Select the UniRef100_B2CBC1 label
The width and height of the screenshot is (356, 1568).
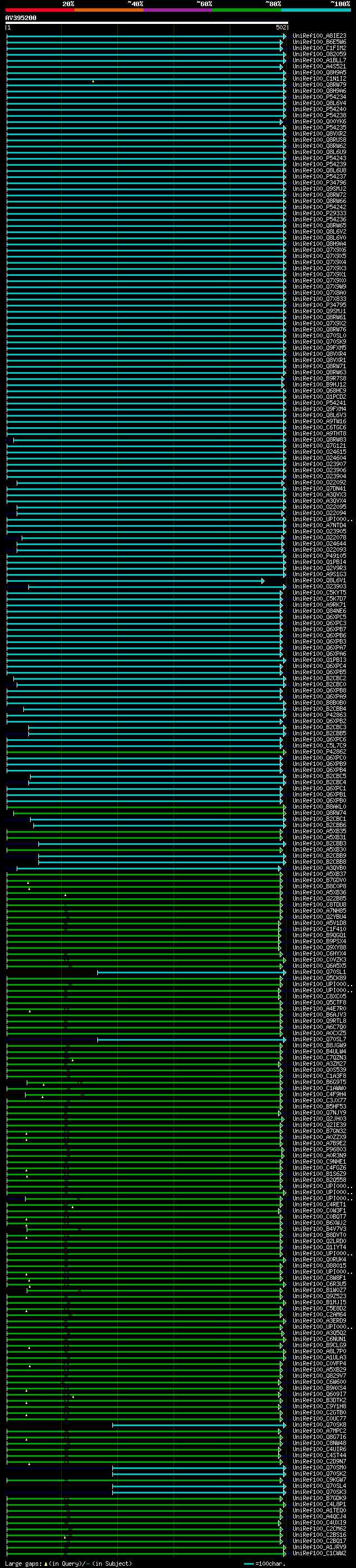[x=319, y=819]
